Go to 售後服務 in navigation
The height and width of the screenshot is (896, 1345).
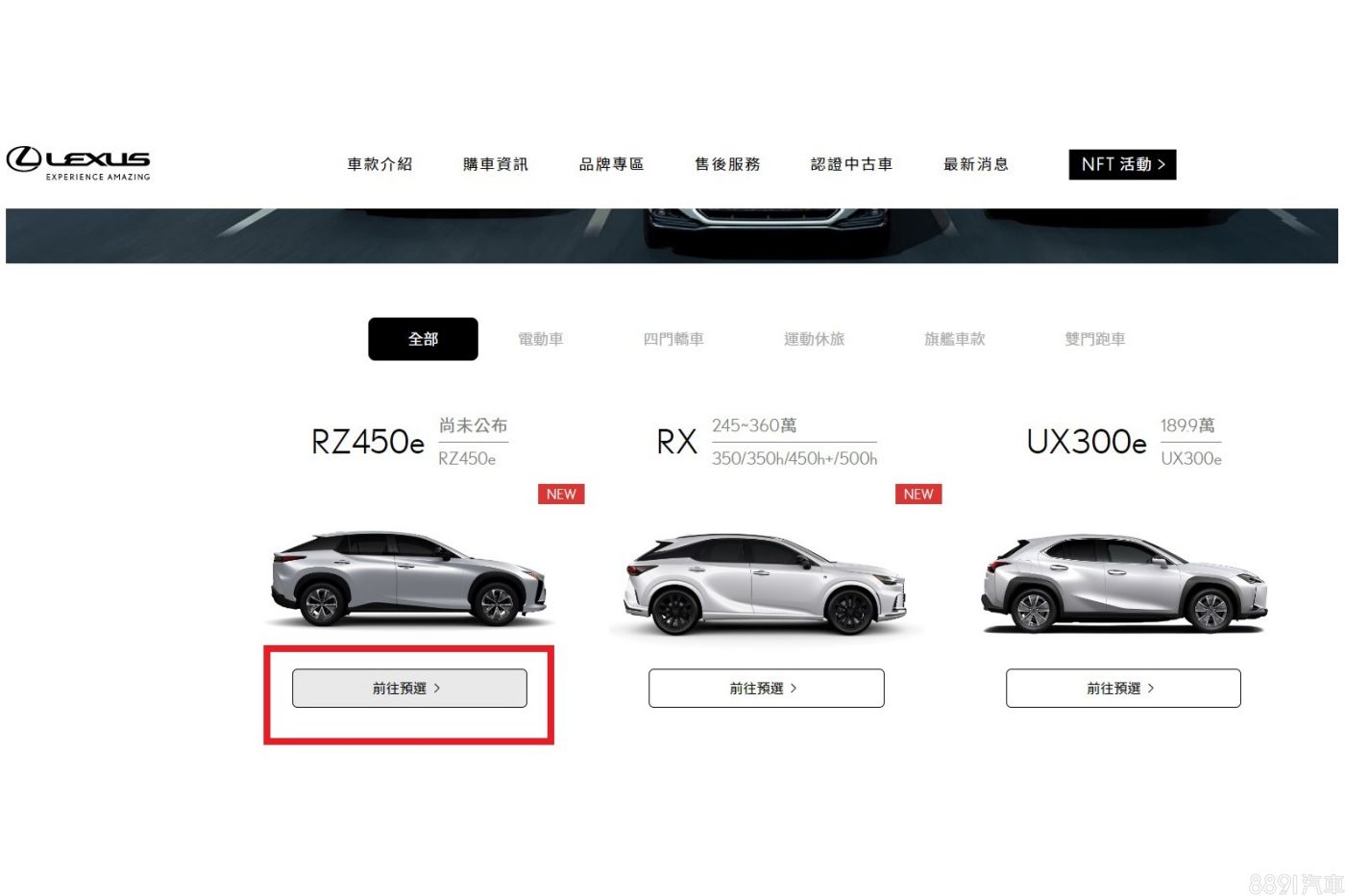pyautogui.click(x=727, y=164)
